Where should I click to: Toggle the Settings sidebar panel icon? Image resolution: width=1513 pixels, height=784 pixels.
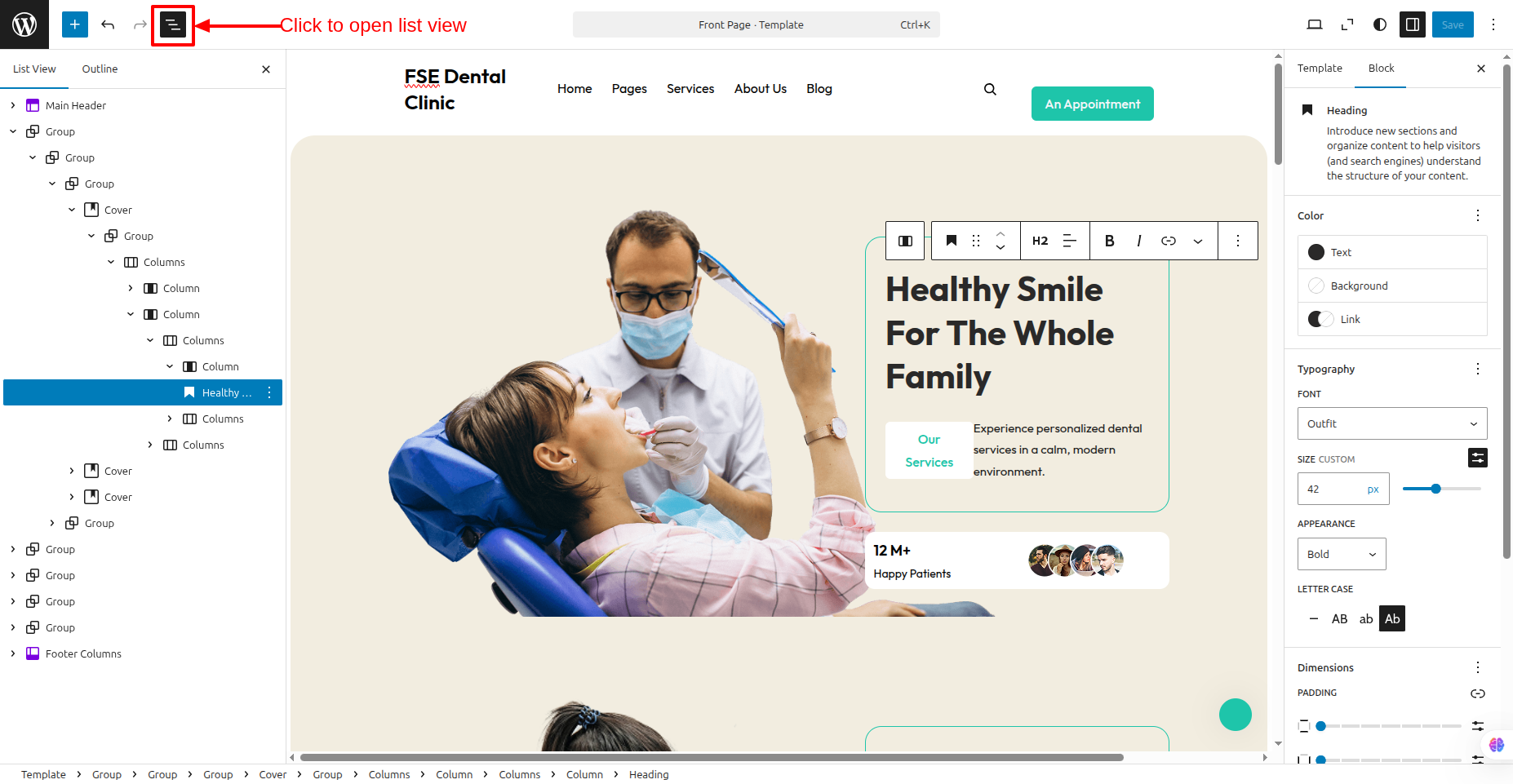click(1413, 24)
